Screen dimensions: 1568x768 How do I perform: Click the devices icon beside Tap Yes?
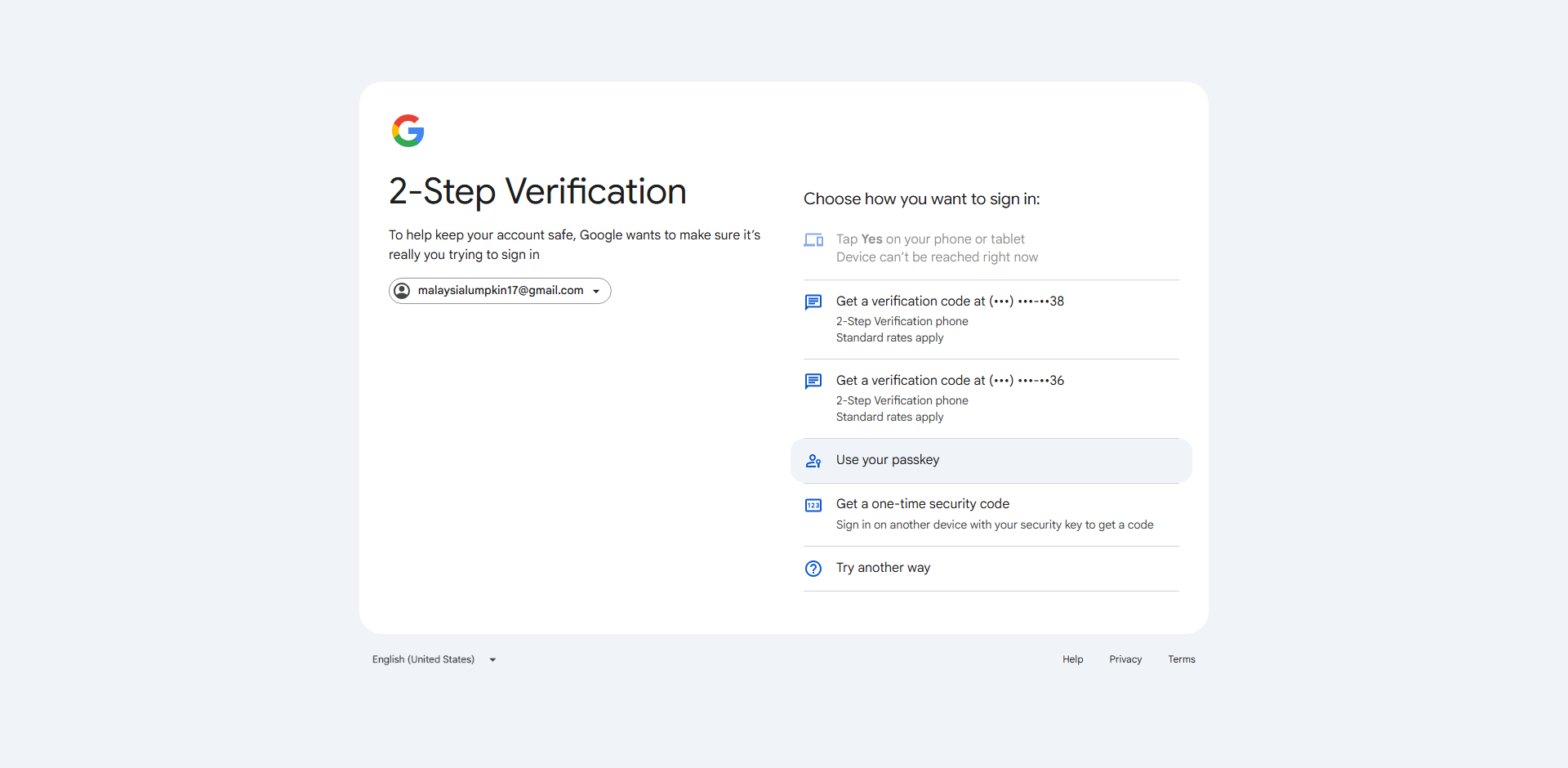pyautogui.click(x=813, y=240)
